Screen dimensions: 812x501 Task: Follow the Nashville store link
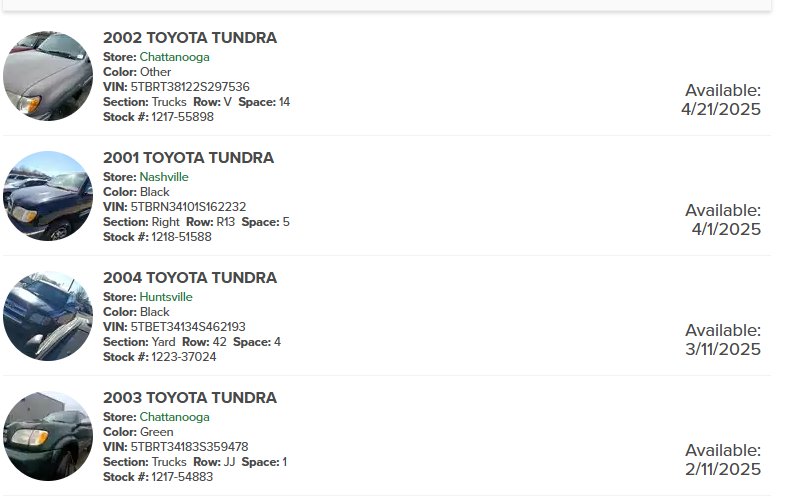[164, 177]
